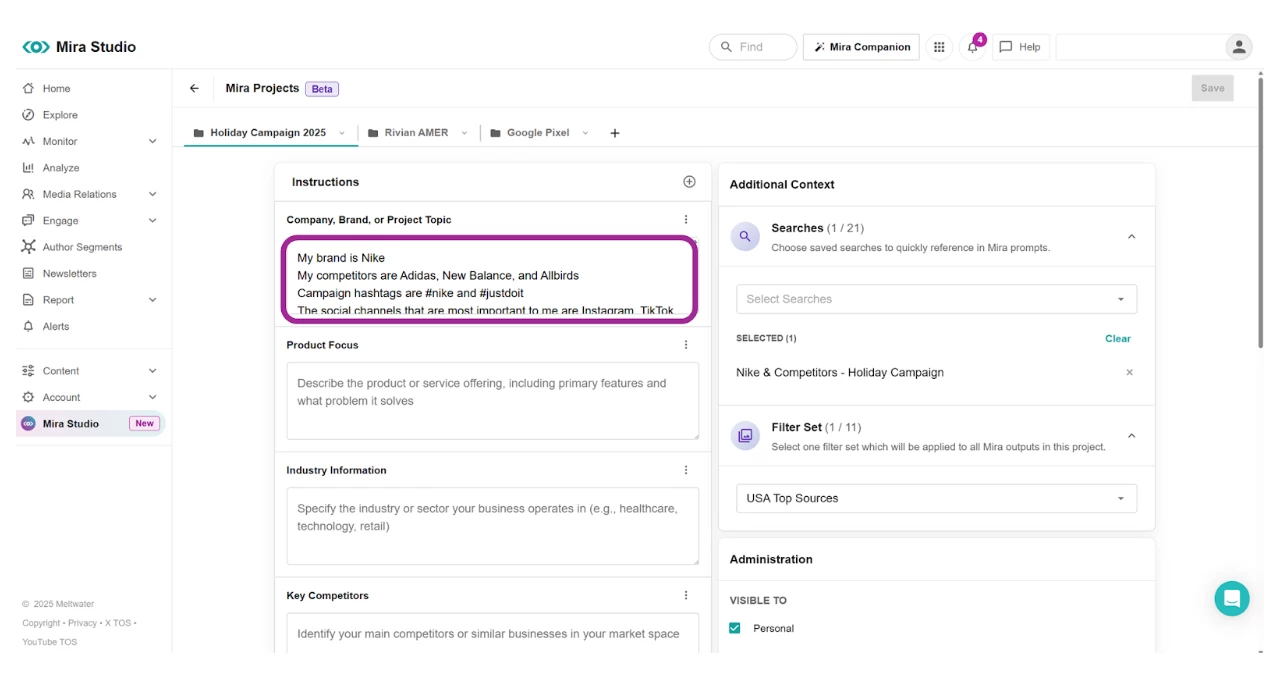Open Mira Companion
This screenshot has height=690, width=1280.
coord(861,47)
